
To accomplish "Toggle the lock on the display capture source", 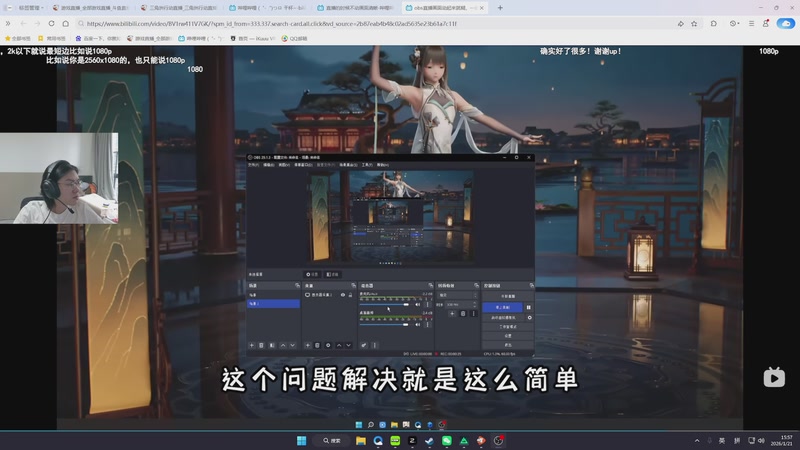I will pyautogui.click(x=351, y=295).
